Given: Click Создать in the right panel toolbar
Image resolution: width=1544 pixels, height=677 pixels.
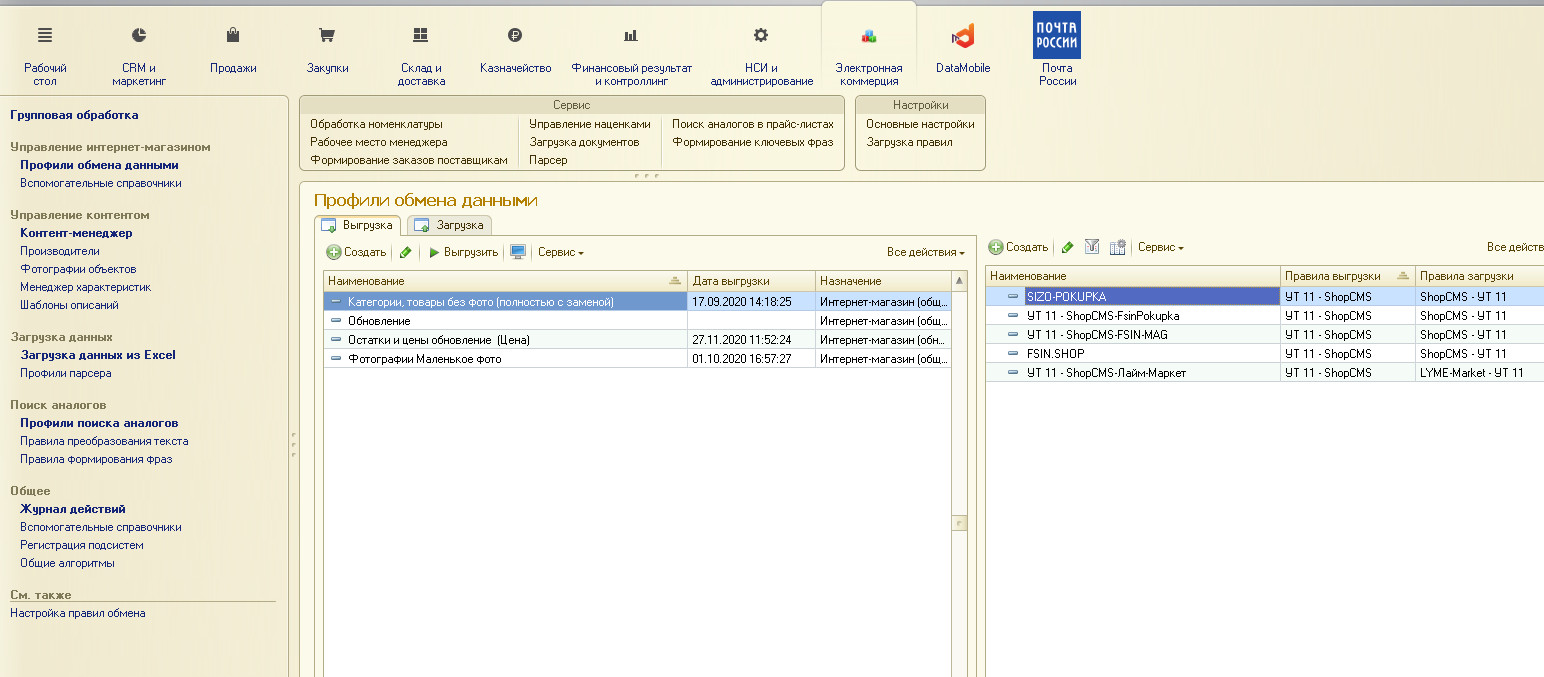Looking at the screenshot, I should (1018, 247).
